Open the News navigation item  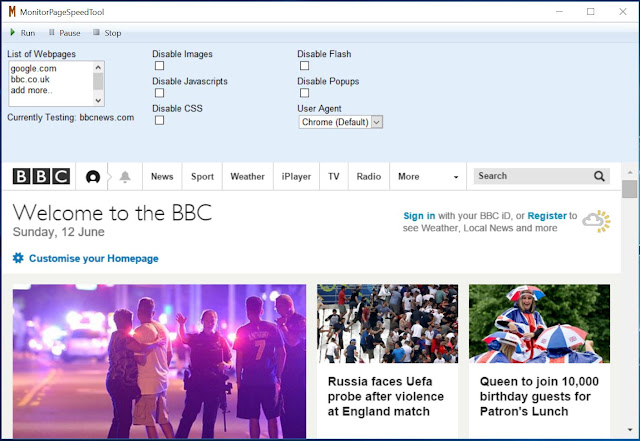pyautogui.click(x=162, y=176)
